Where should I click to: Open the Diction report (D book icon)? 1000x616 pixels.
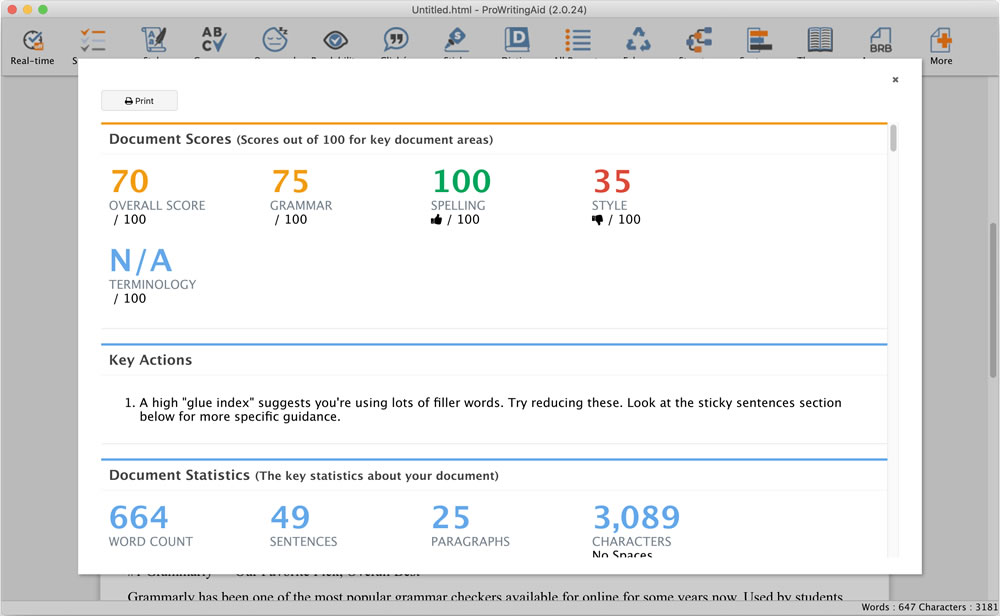[517, 40]
